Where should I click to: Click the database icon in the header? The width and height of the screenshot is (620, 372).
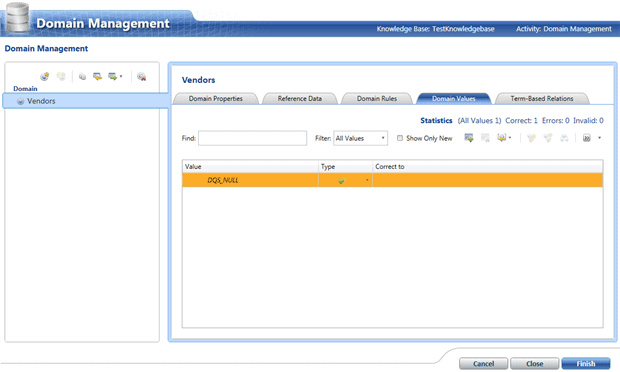[17, 17]
